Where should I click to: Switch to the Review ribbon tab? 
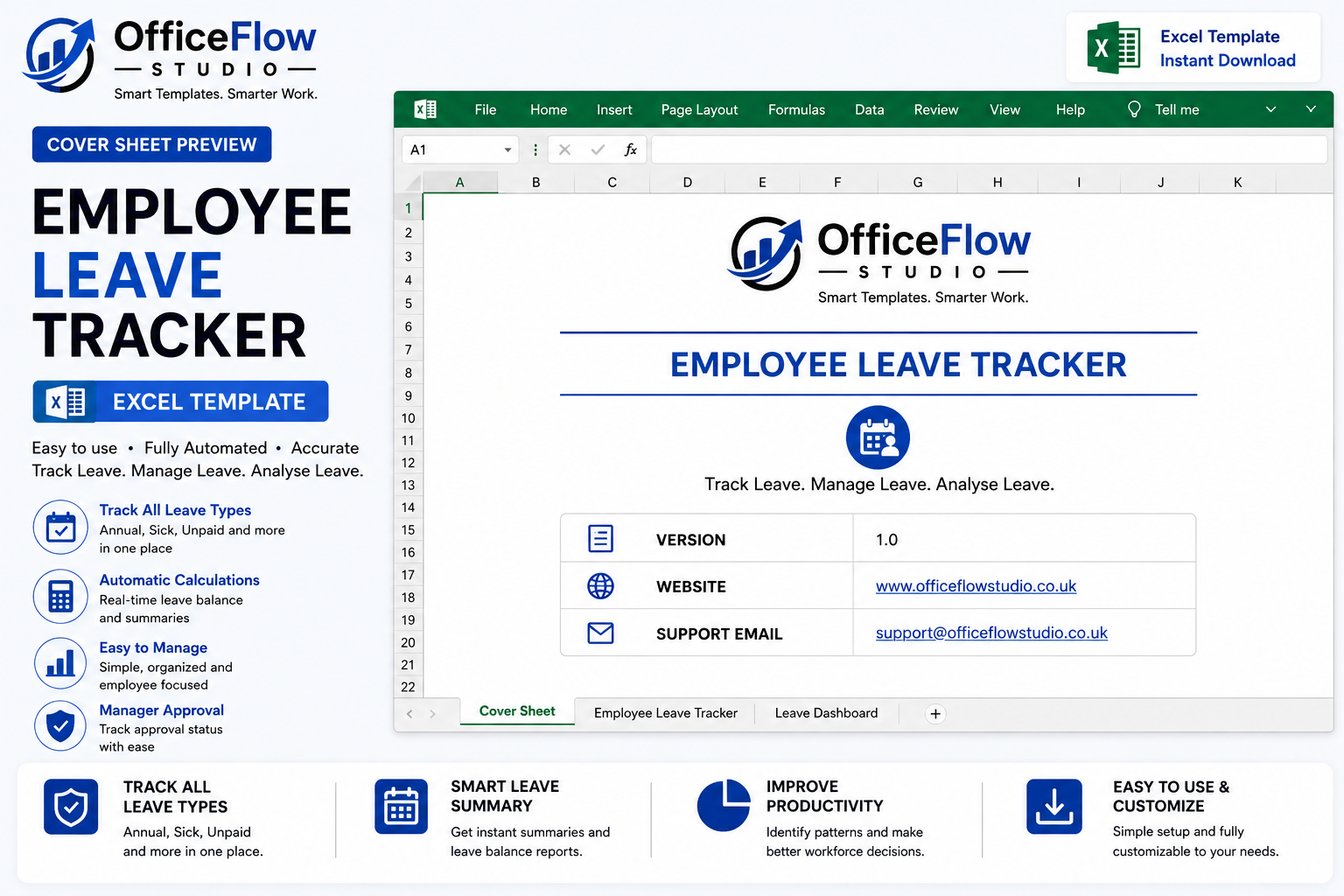pos(936,109)
